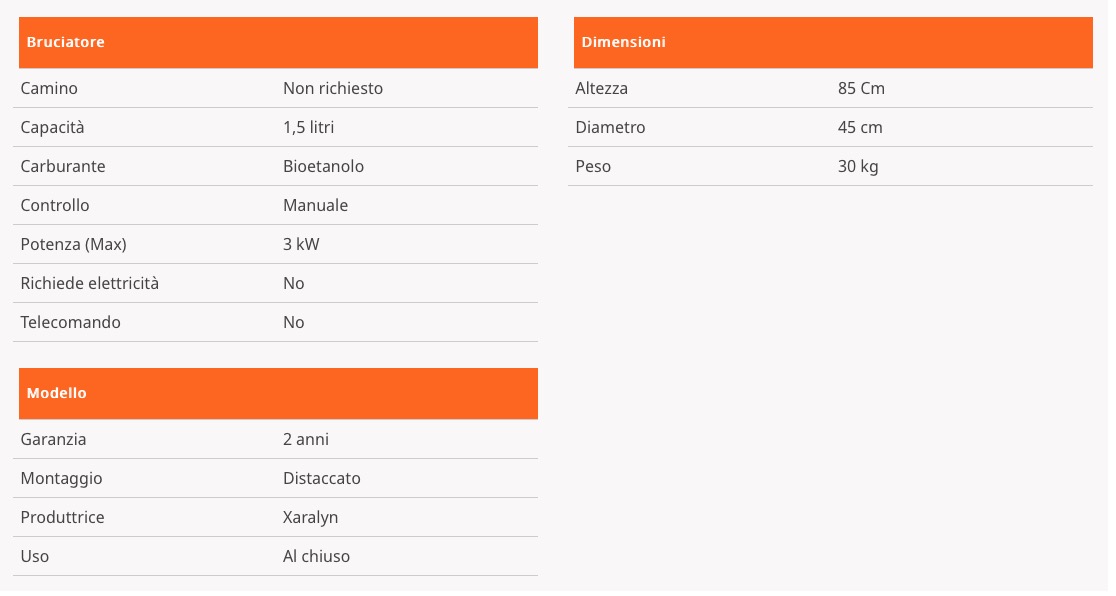Select the 'Richiede elettricità' label
This screenshot has height=596, width=1116.
90,283
